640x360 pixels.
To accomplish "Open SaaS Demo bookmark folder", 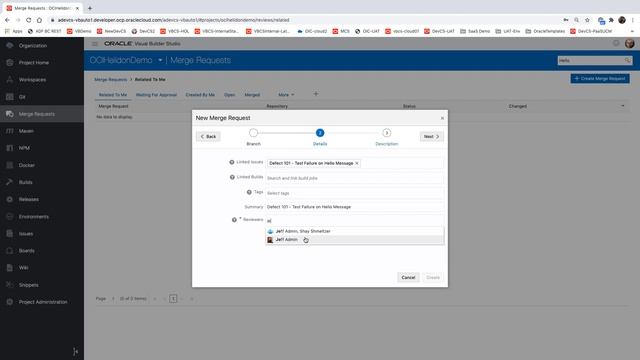I will click(x=475, y=31).
